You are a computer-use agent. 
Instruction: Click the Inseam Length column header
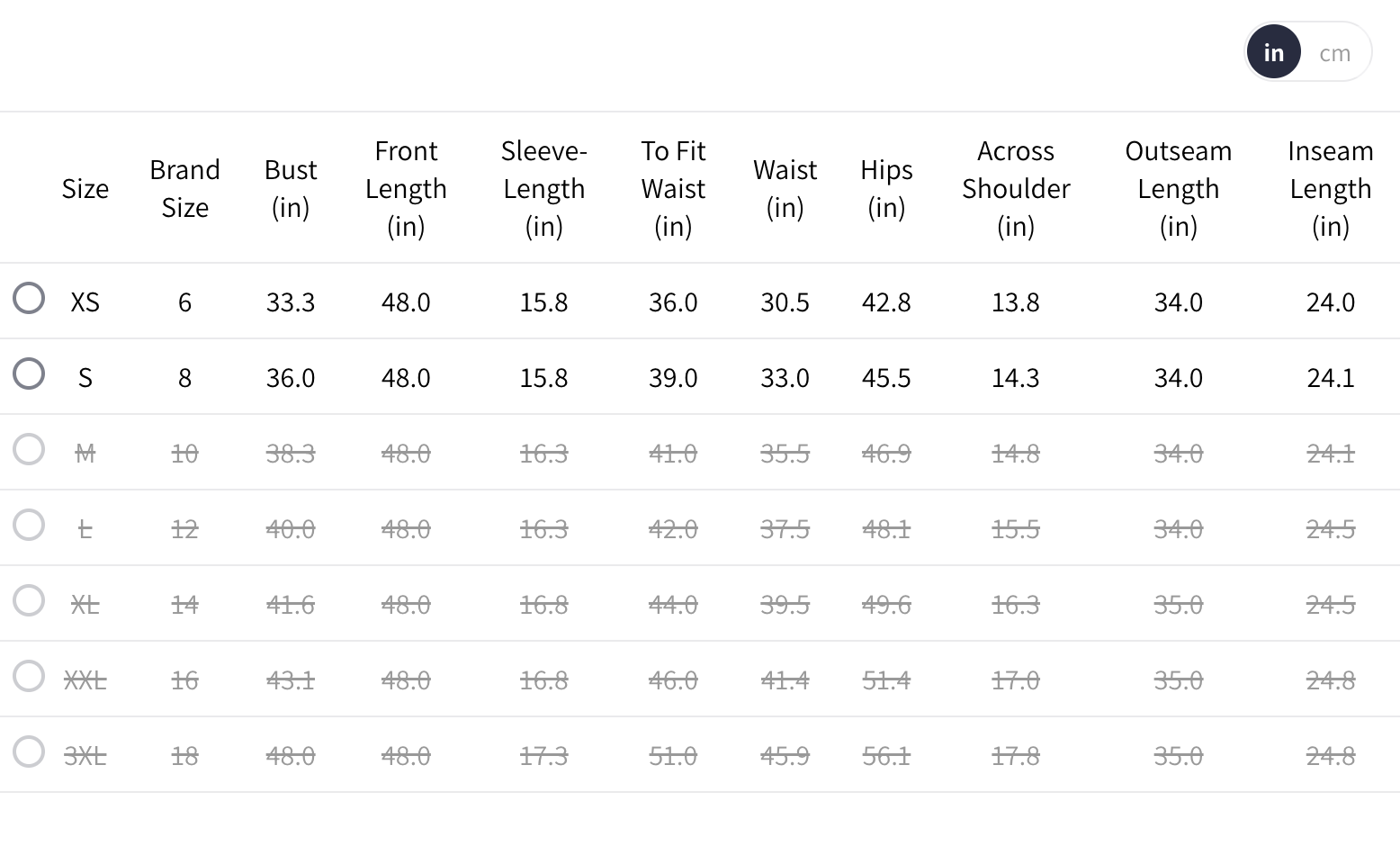click(1330, 189)
